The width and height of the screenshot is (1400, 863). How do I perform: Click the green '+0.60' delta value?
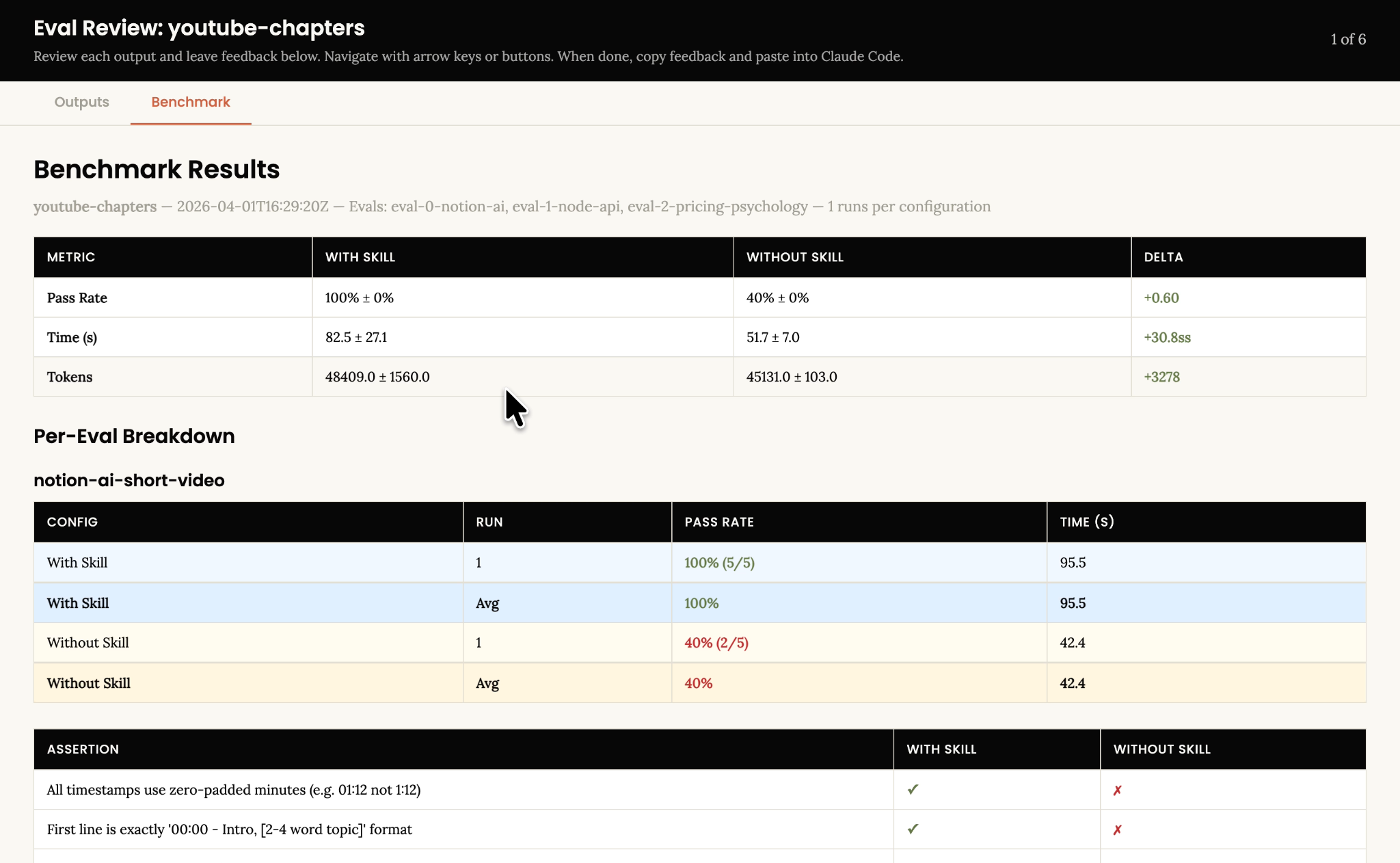(1161, 297)
